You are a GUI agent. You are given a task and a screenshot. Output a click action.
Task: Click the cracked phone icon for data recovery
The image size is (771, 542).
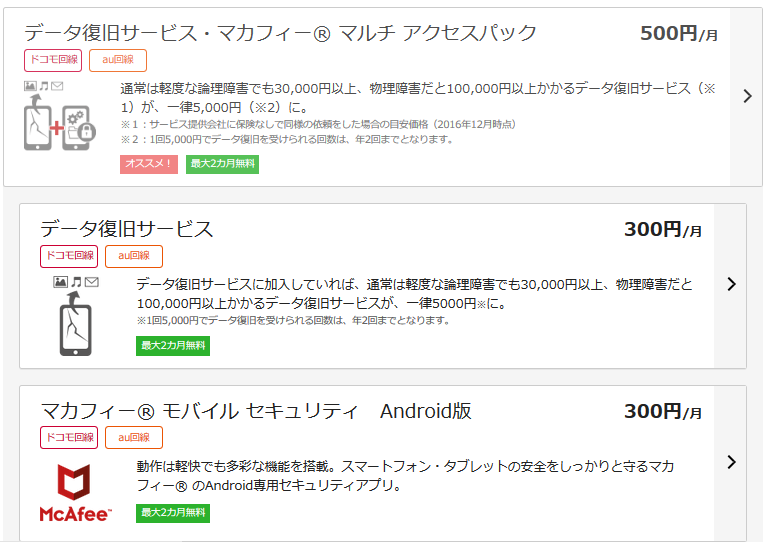76,323
